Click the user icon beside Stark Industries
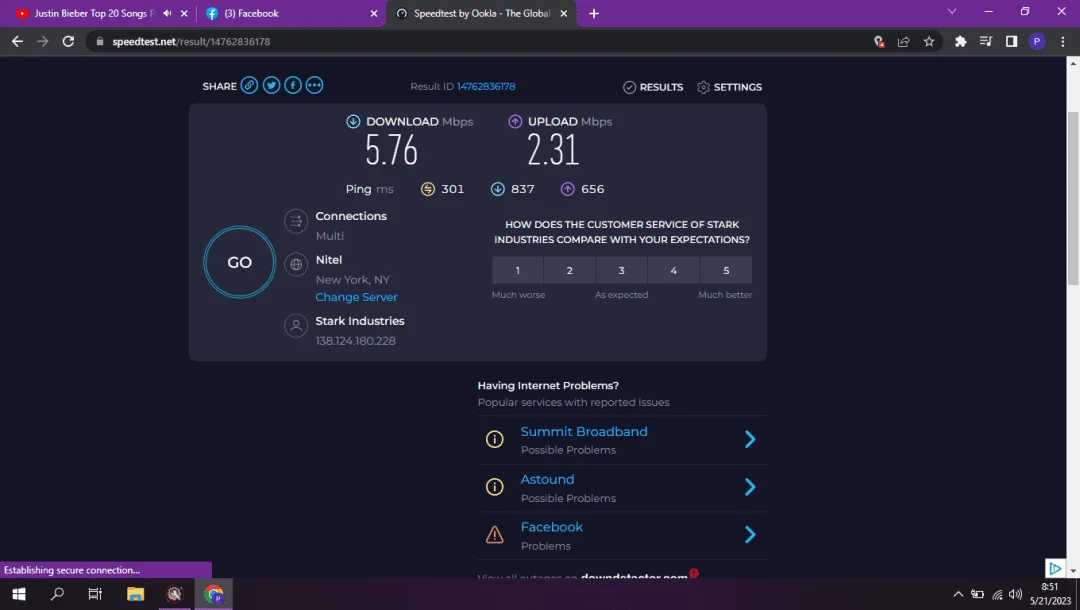 point(295,326)
